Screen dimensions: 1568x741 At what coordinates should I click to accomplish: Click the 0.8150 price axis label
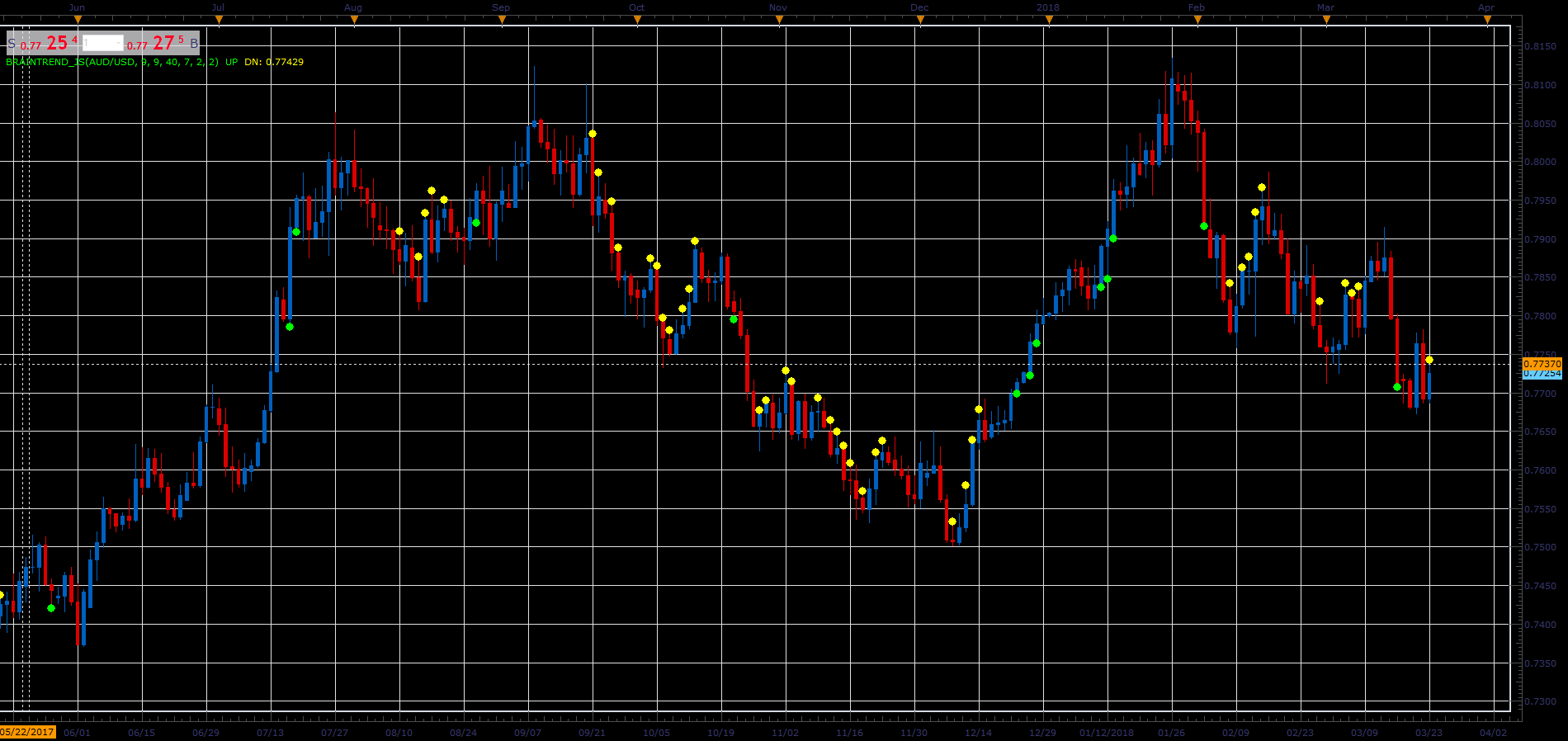click(1541, 47)
